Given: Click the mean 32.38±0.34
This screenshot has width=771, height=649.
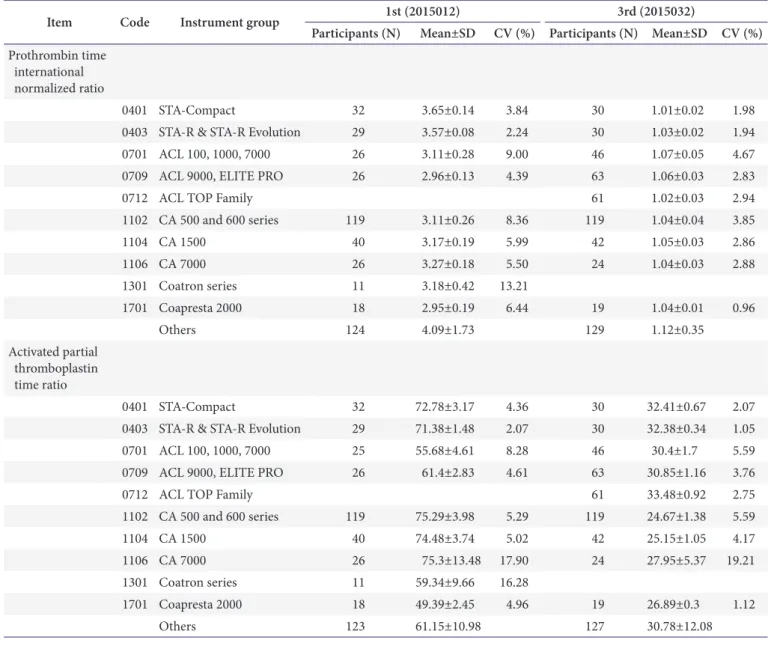Looking at the screenshot, I should click(676, 429).
